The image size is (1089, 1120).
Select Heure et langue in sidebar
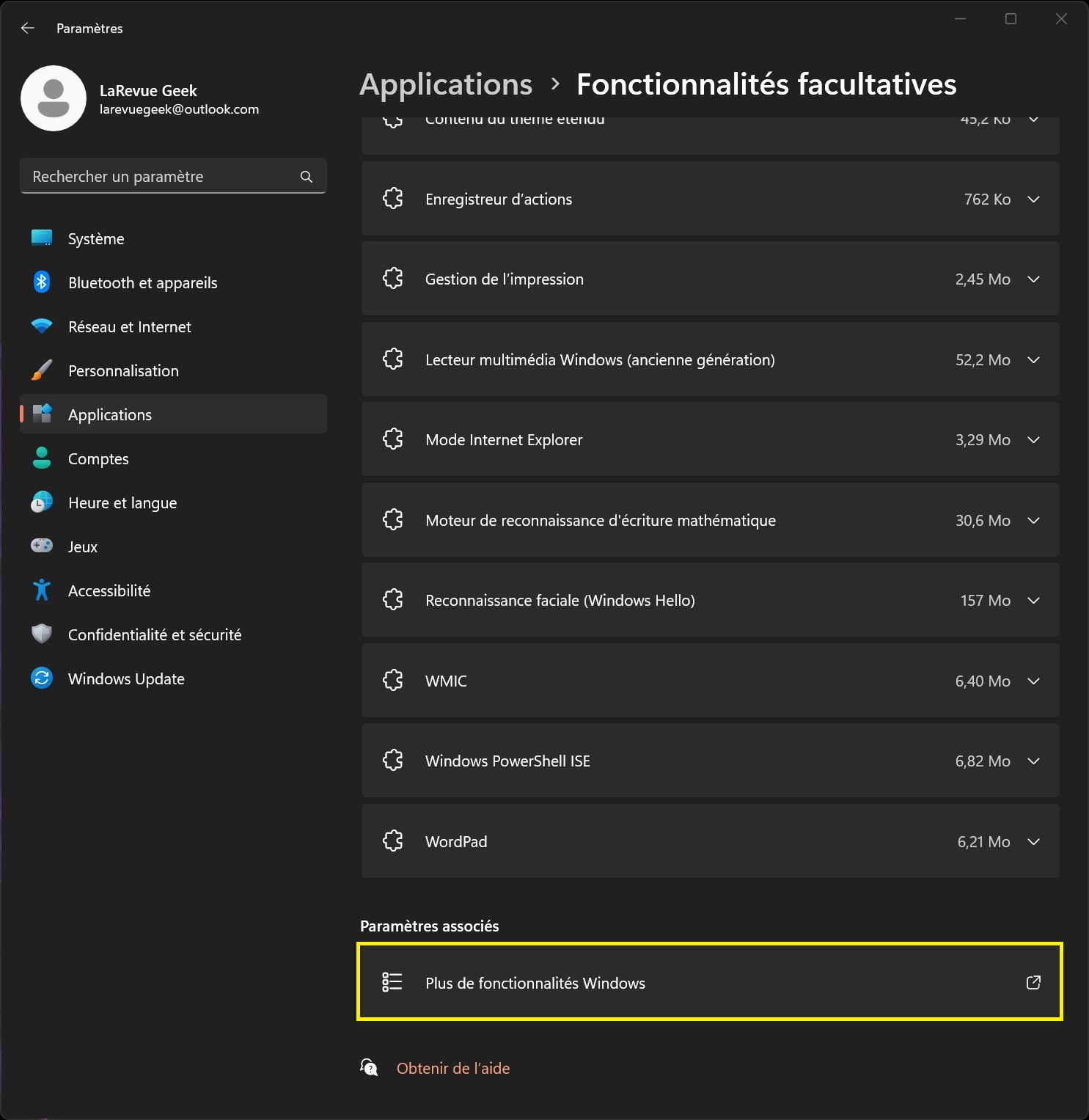tap(122, 503)
